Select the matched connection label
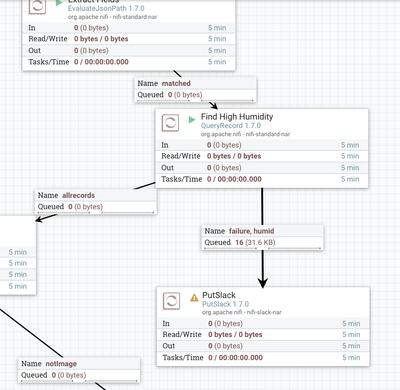Viewport: 400px width, 390px height. (195, 89)
